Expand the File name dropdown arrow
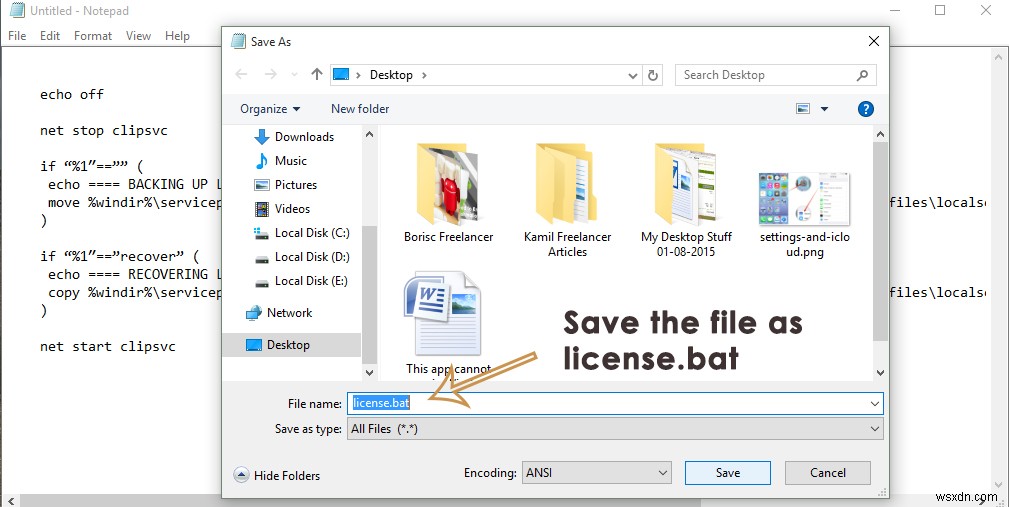Screen dimensions: 1009x507 [875, 404]
